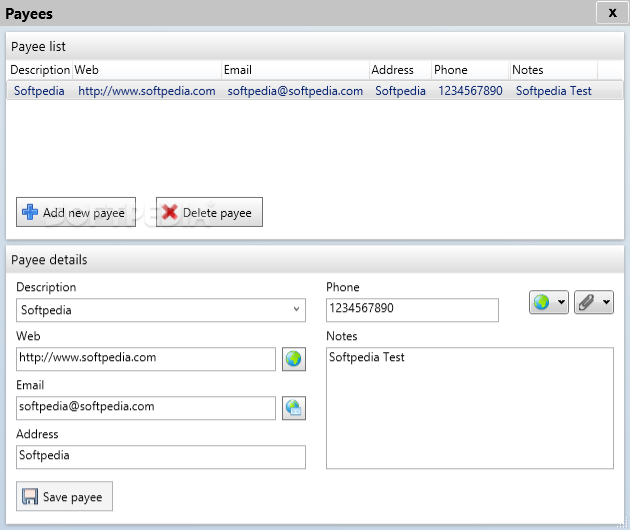
Task: Sort by the Phone column header
Action: pyautogui.click(x=471, y=70)
